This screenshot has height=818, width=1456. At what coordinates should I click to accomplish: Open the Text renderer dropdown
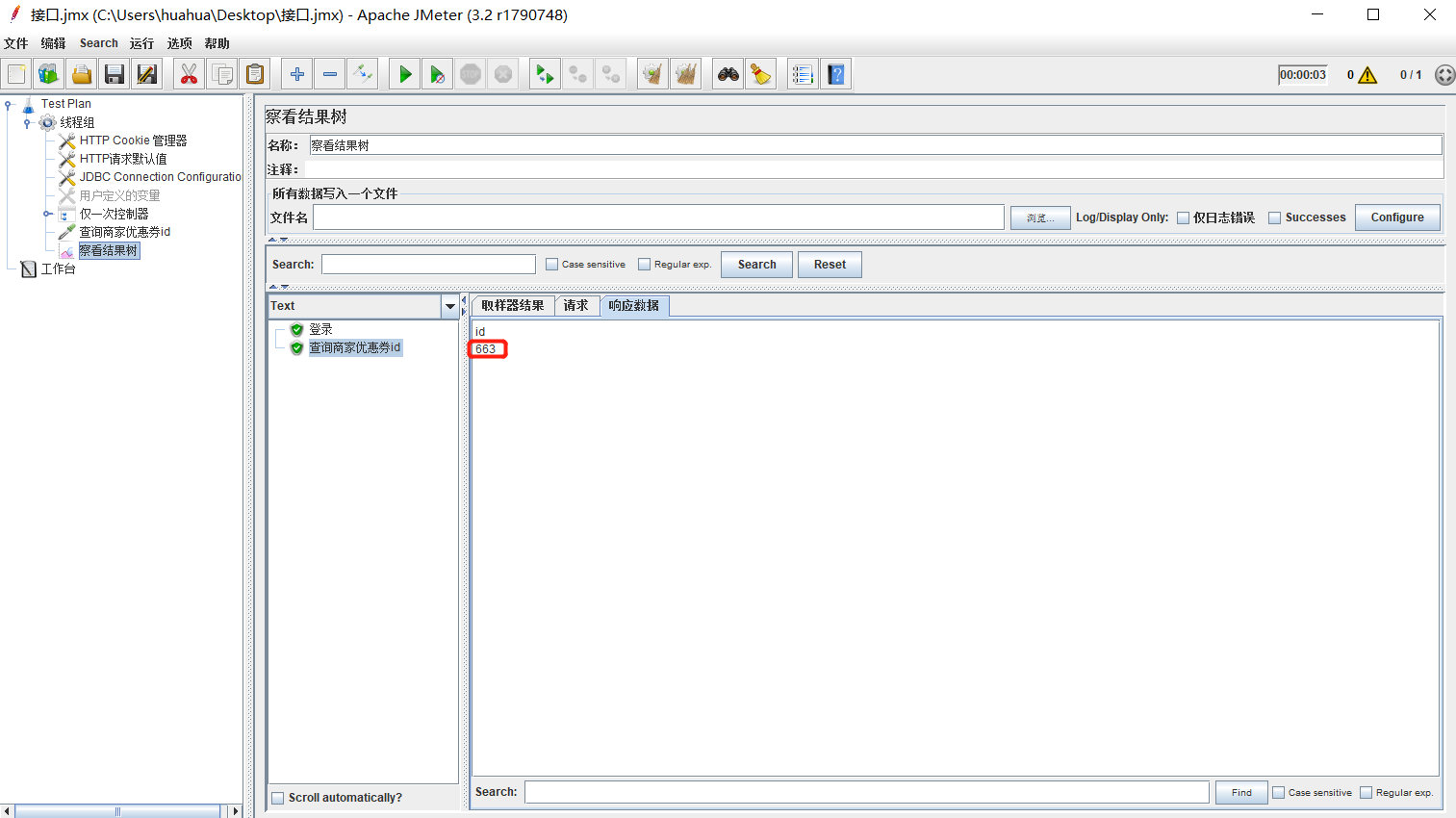click(x=449, y=306)
